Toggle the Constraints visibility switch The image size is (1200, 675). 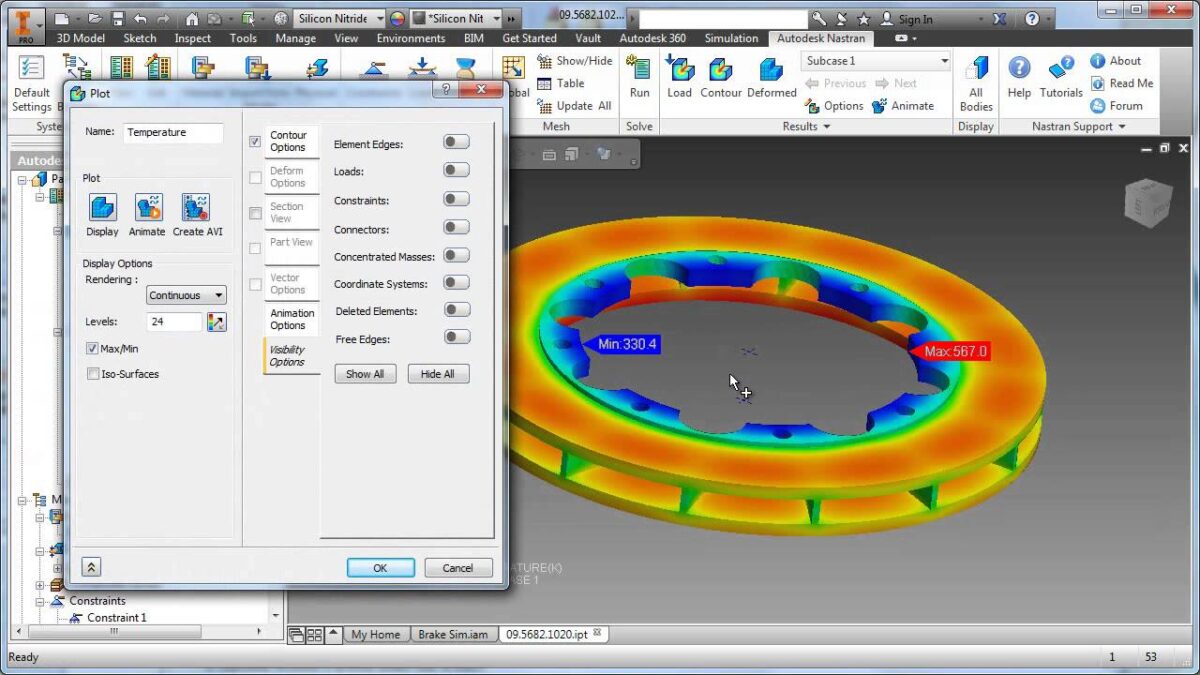click(x=456, y=199)
